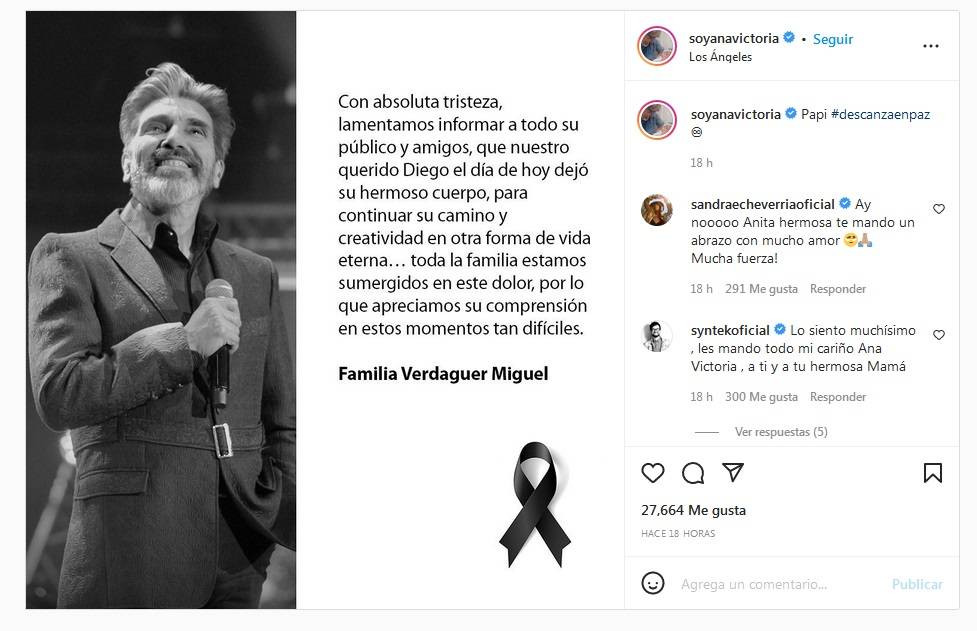Expand Ver respuestas (5) replies
This screenshot has height=631, width=977.
(x=781, y=432)
